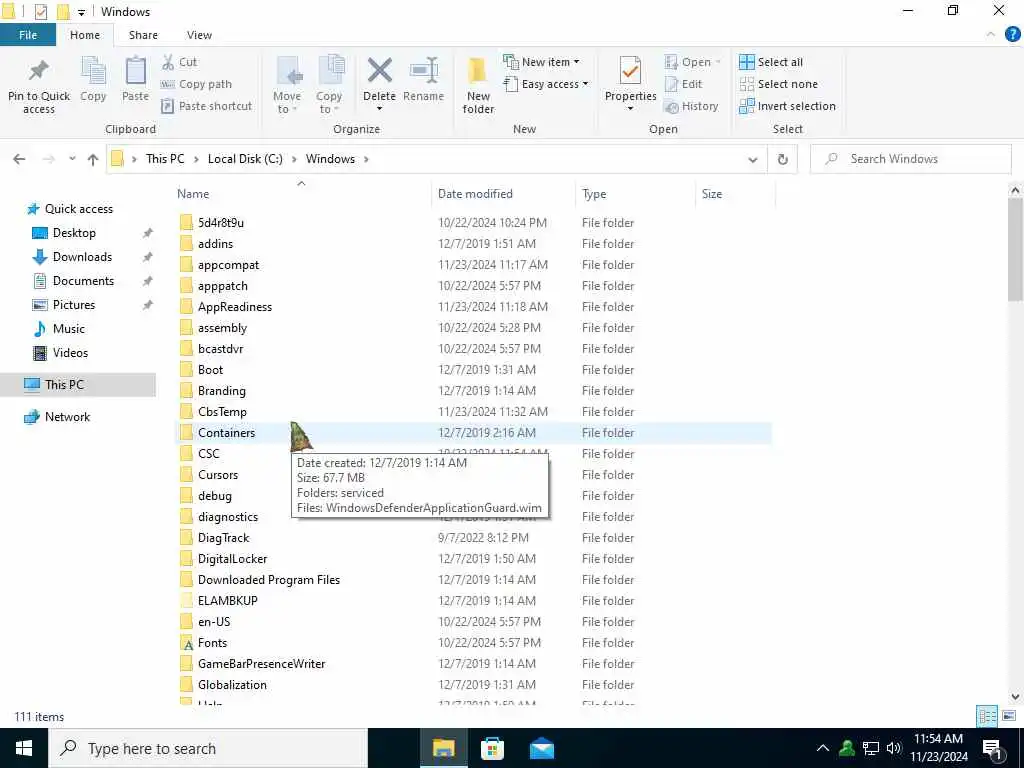1024x768 pixels.
Task: Show hidden tray icons chevron
Action: [823, 748]
